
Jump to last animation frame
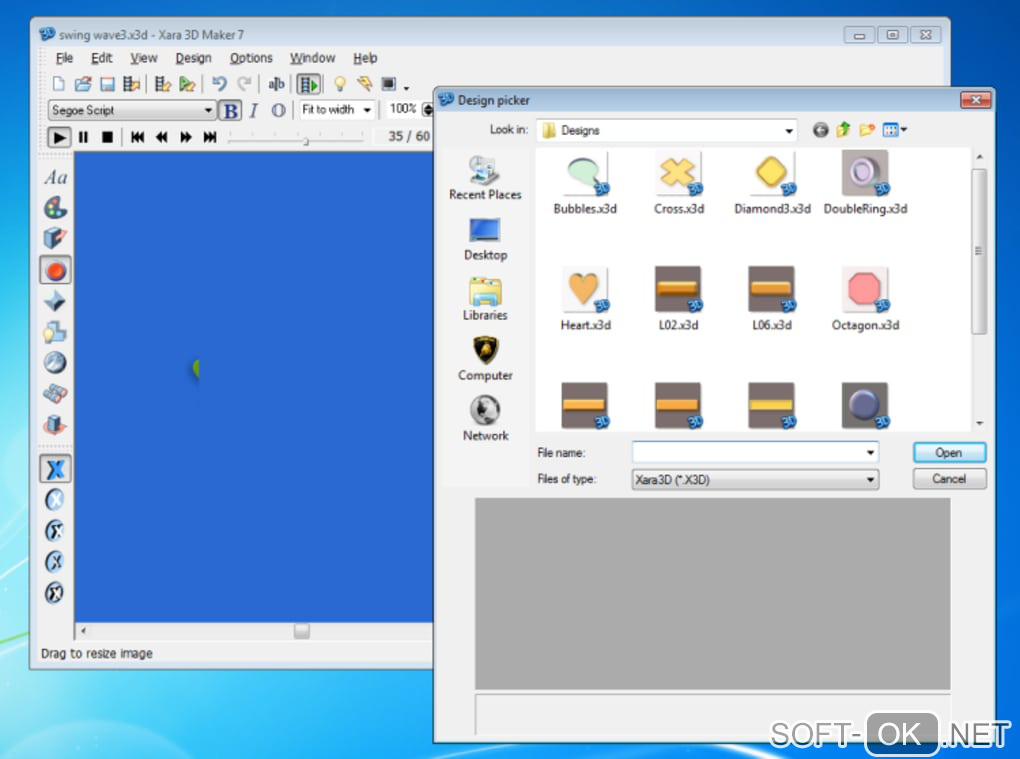coord(210,137)
